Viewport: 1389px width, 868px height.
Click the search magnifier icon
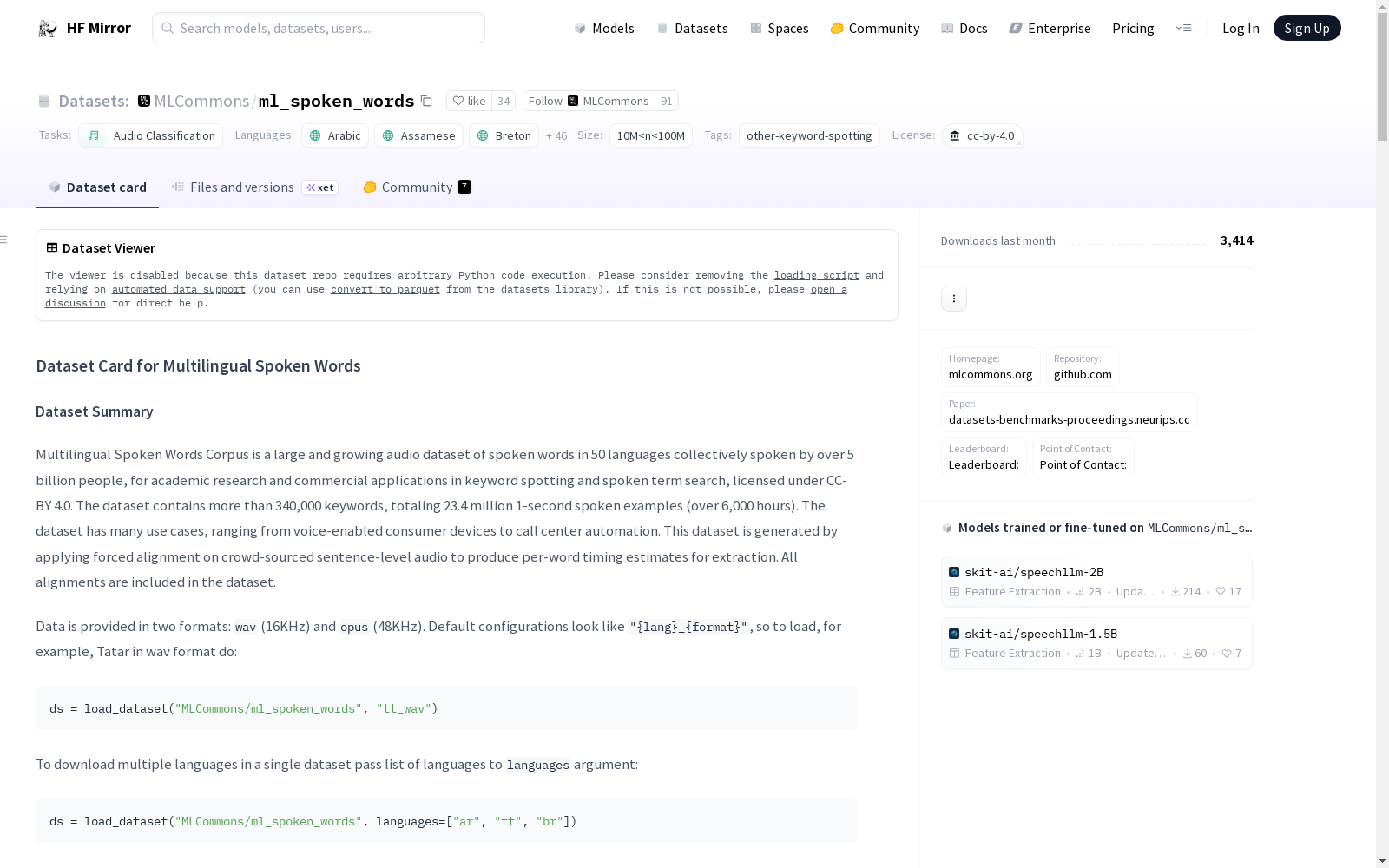click(168, 28)
